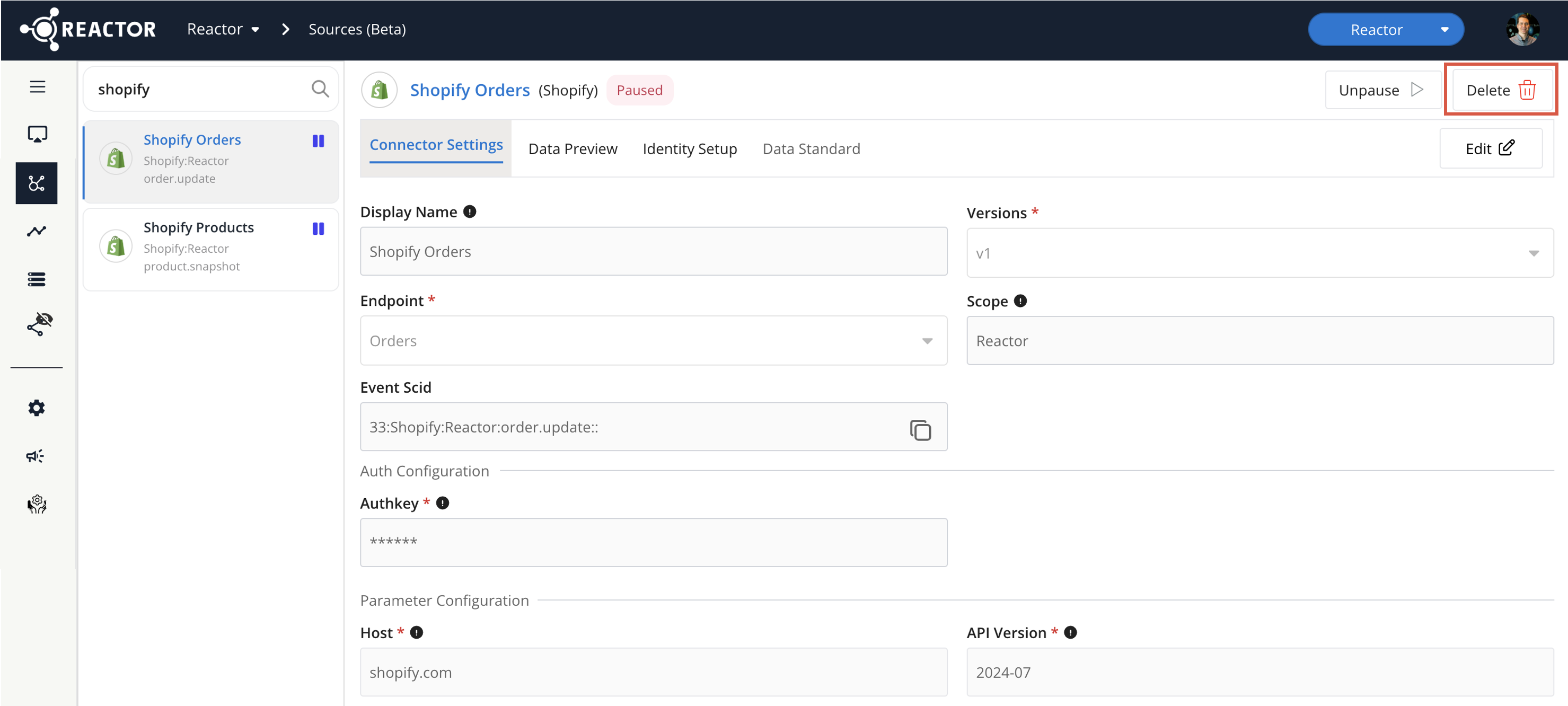Expand the blue Reactor account dropdown
1568x706 pixels.
(x=1386, y=29)
